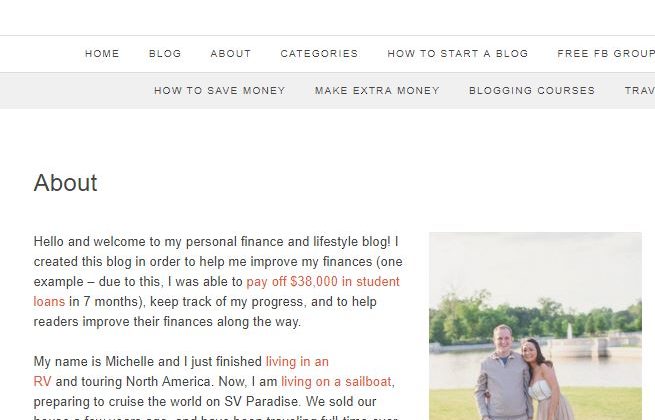Follow the 'pay off $38,000 in student' link
This screenshot has height=420, width=655.
coord(323,282)
